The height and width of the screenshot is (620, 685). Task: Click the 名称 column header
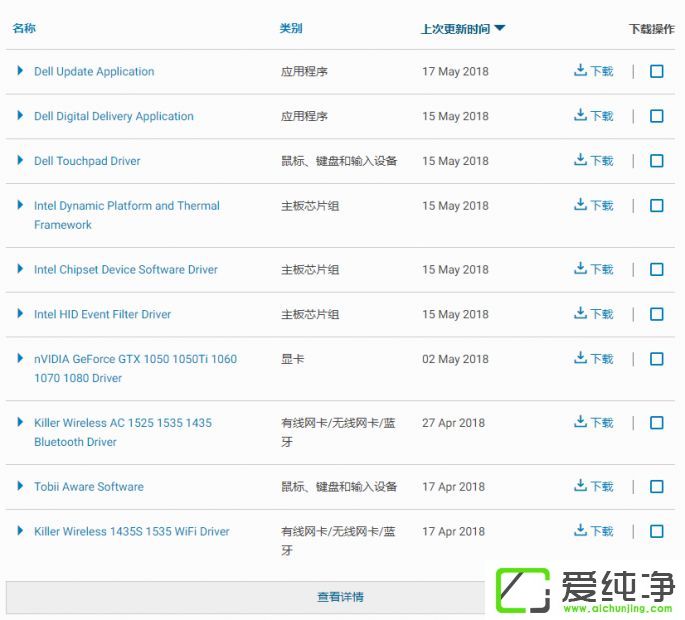24,29
